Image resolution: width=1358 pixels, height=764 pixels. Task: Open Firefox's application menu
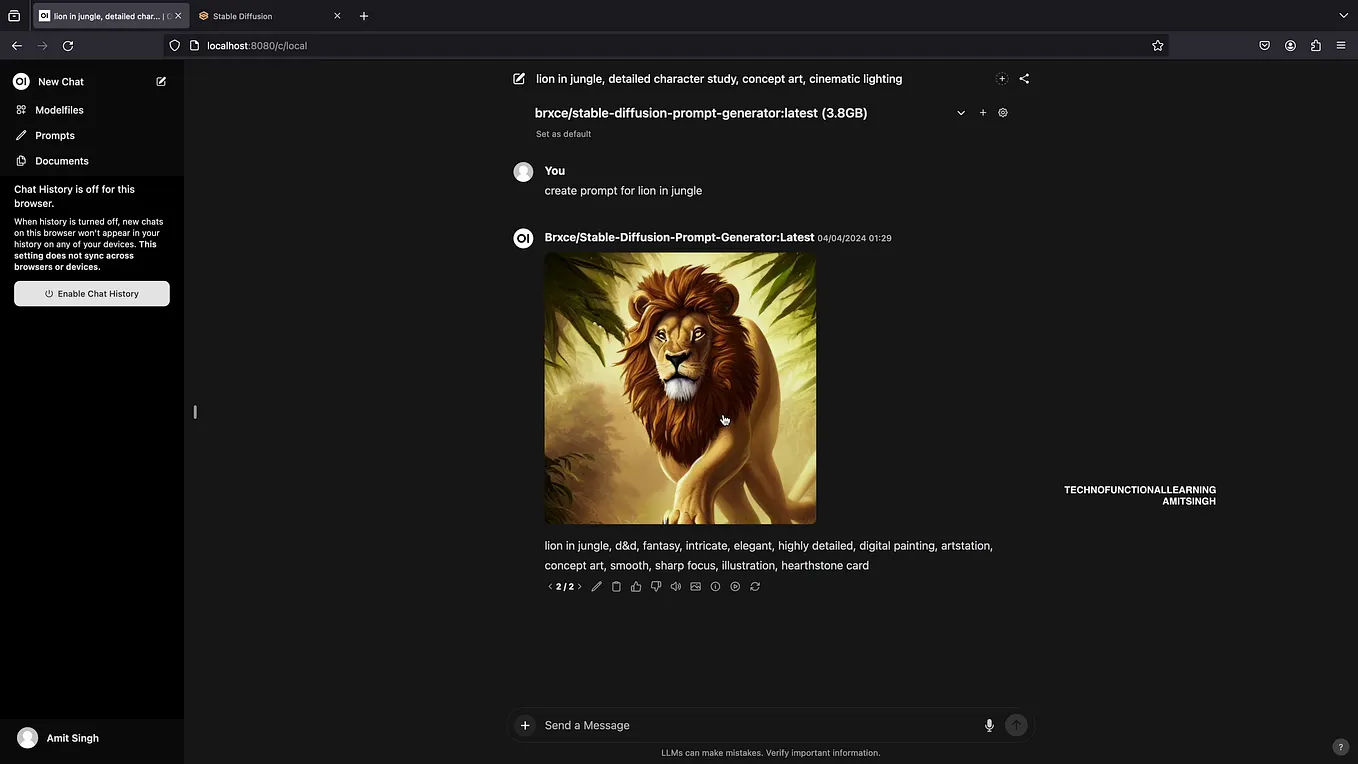click(x=1341, y=45)
